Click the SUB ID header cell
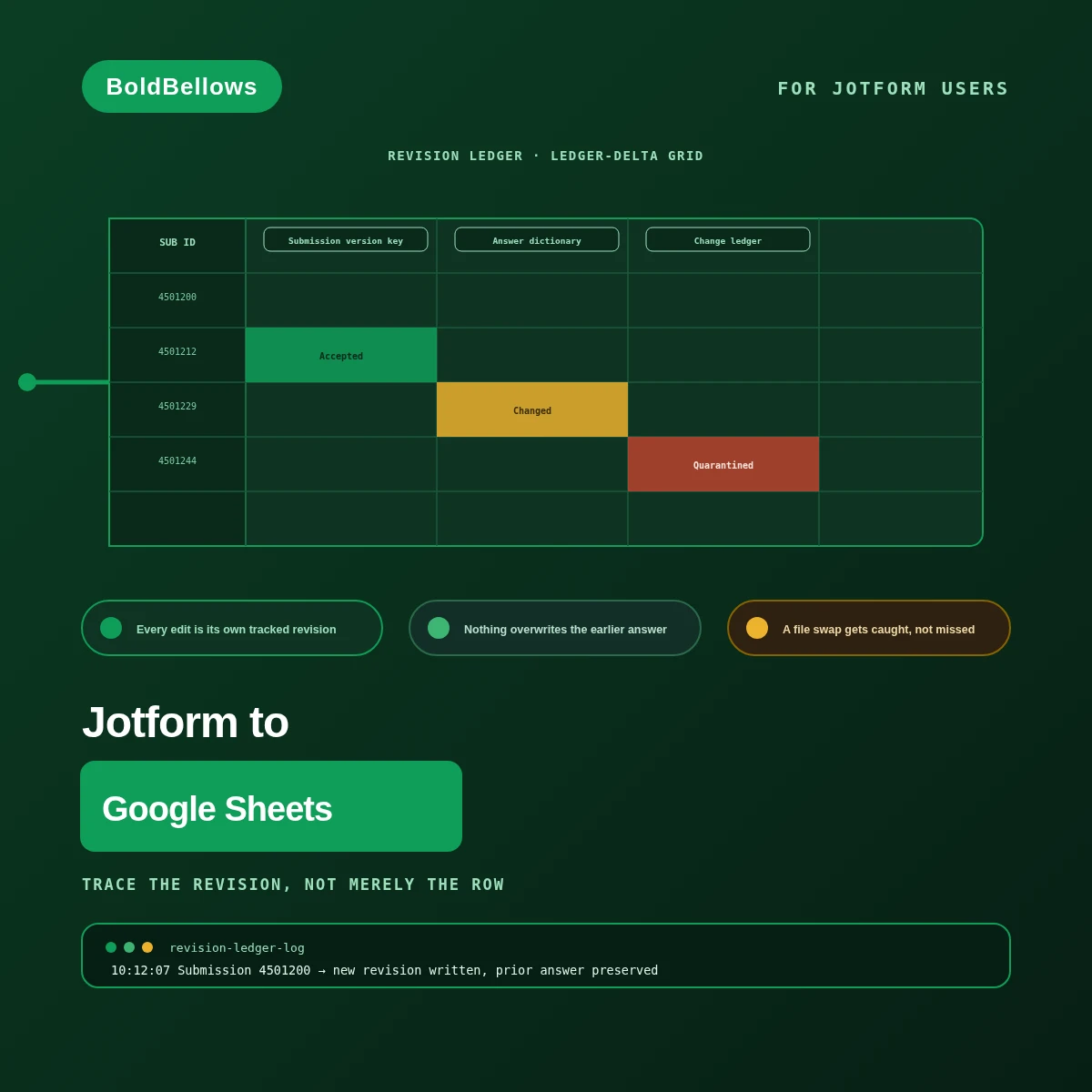The image size is (1092, 1092). [x=177, y=246]
